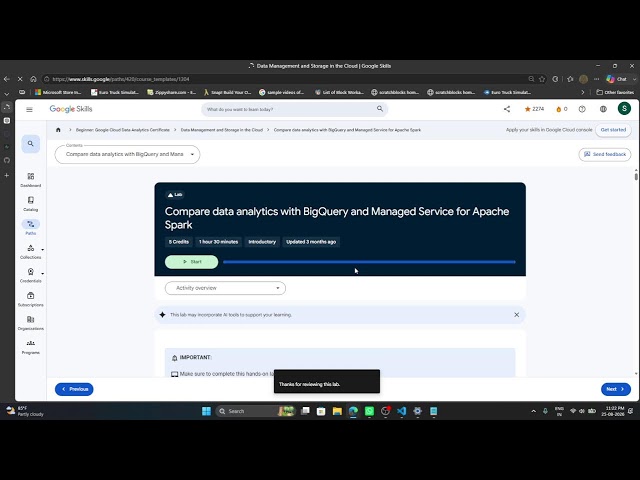The image size is (640, 480).
Task: Click the blue lab progress bar
Action: pyautogui.click(x=369, y=262)
